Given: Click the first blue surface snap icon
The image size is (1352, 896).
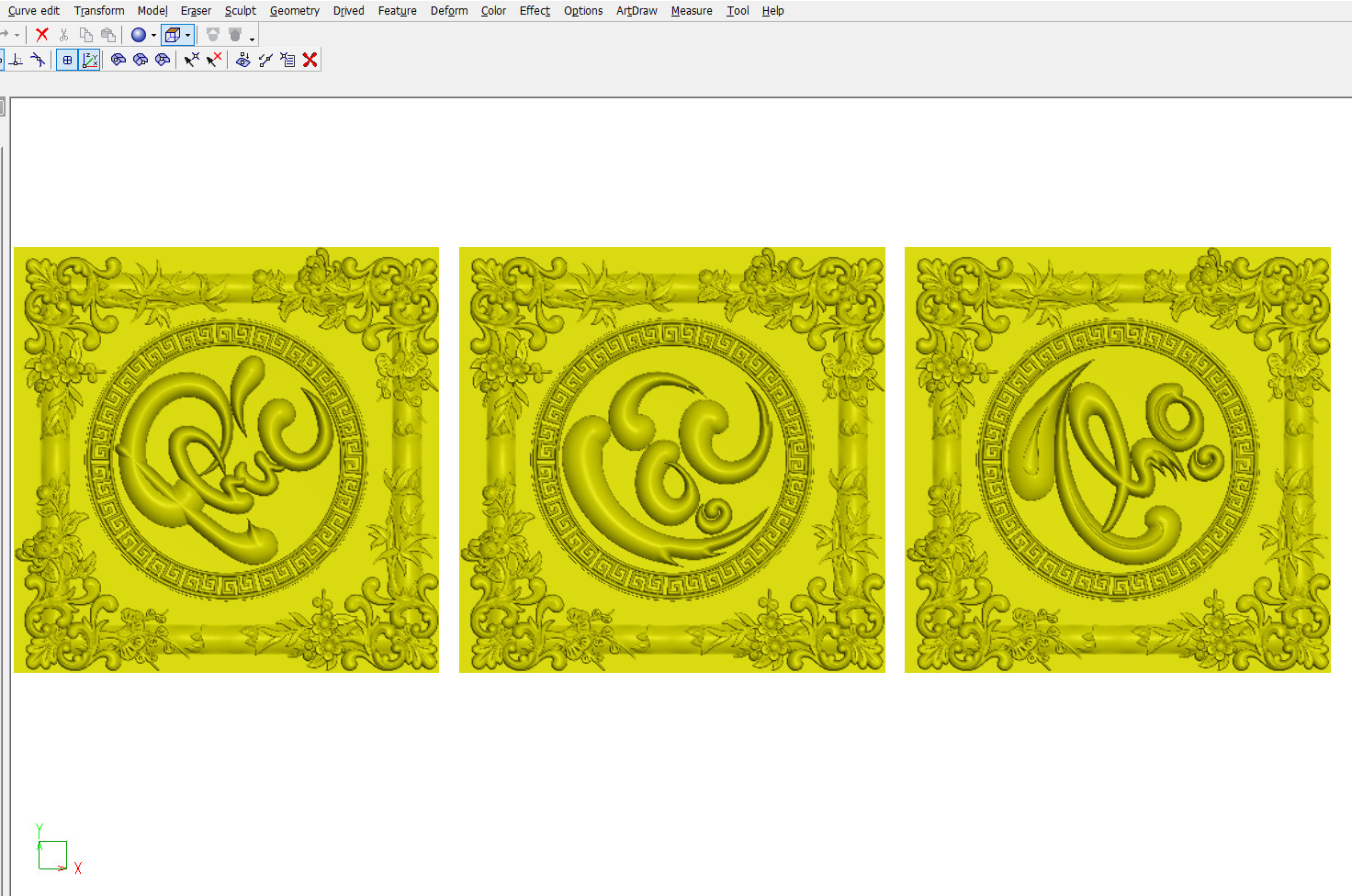Looking at the screenshot, I should click(x=118, y=60).
